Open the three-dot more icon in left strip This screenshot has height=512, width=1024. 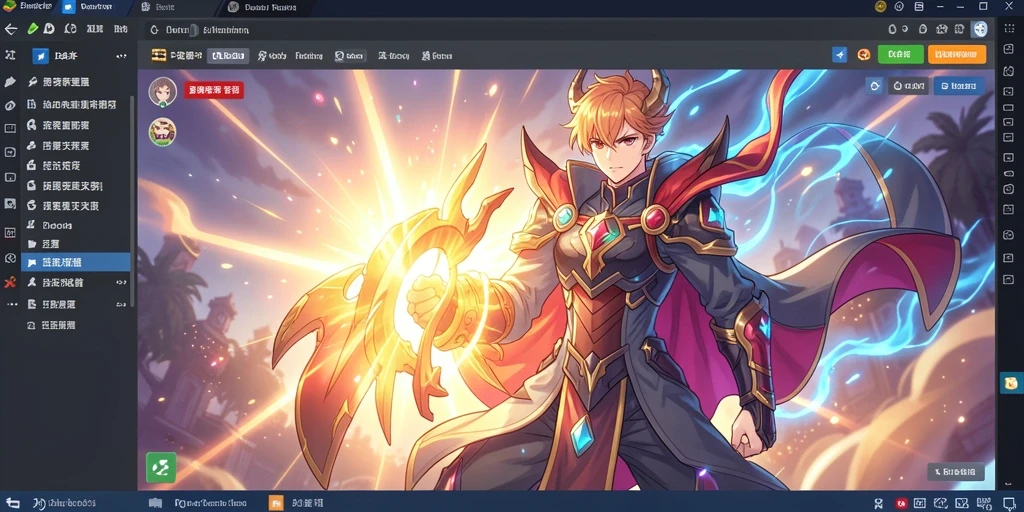coord(12,304)
